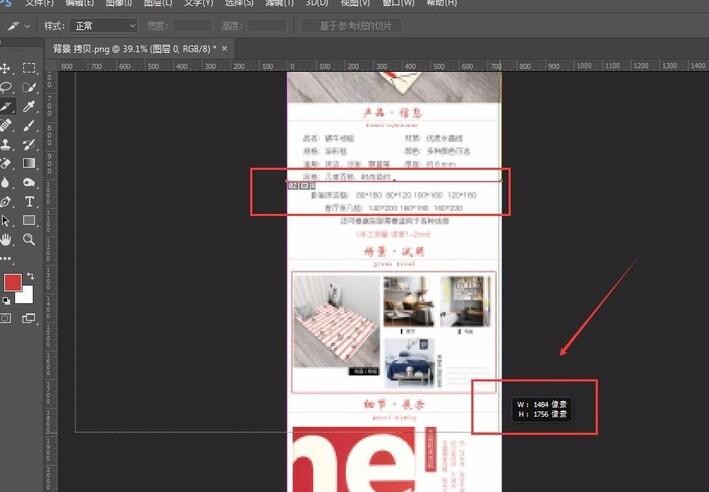Select the Move tool

pos(6,68)
